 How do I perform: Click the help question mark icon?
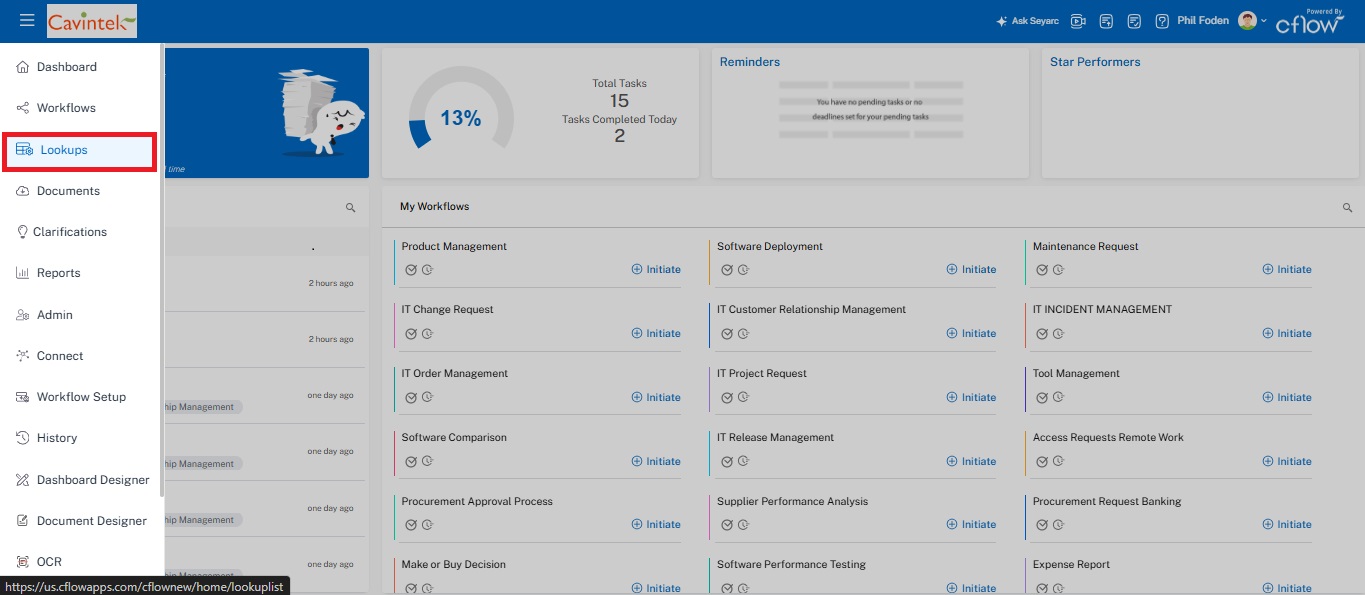pos(1162,21)
